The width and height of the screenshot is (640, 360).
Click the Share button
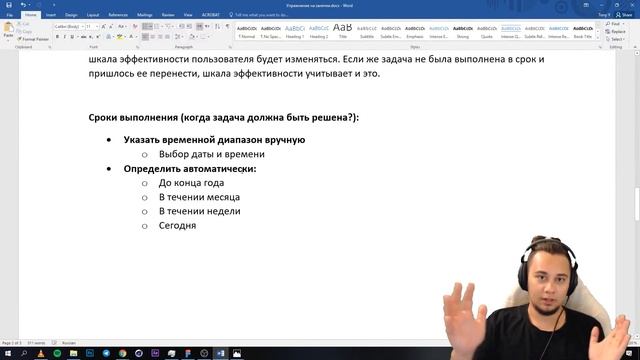[624, 15]
